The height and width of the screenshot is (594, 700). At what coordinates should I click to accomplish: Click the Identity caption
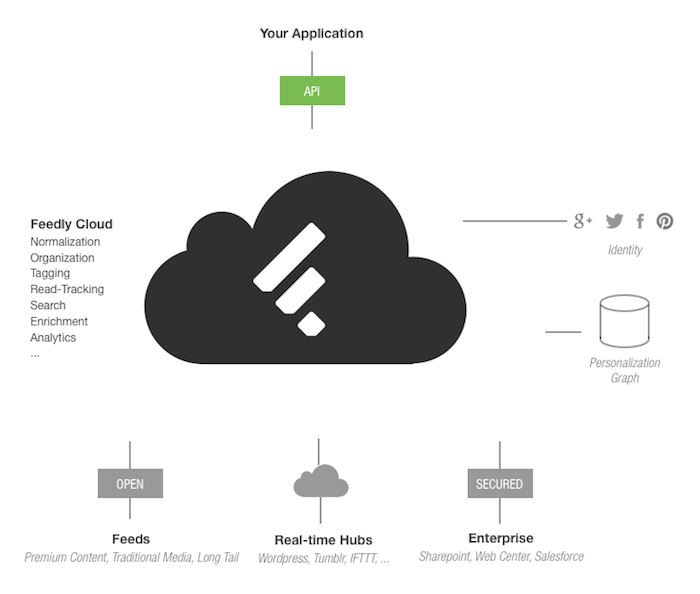pos(625,250)
